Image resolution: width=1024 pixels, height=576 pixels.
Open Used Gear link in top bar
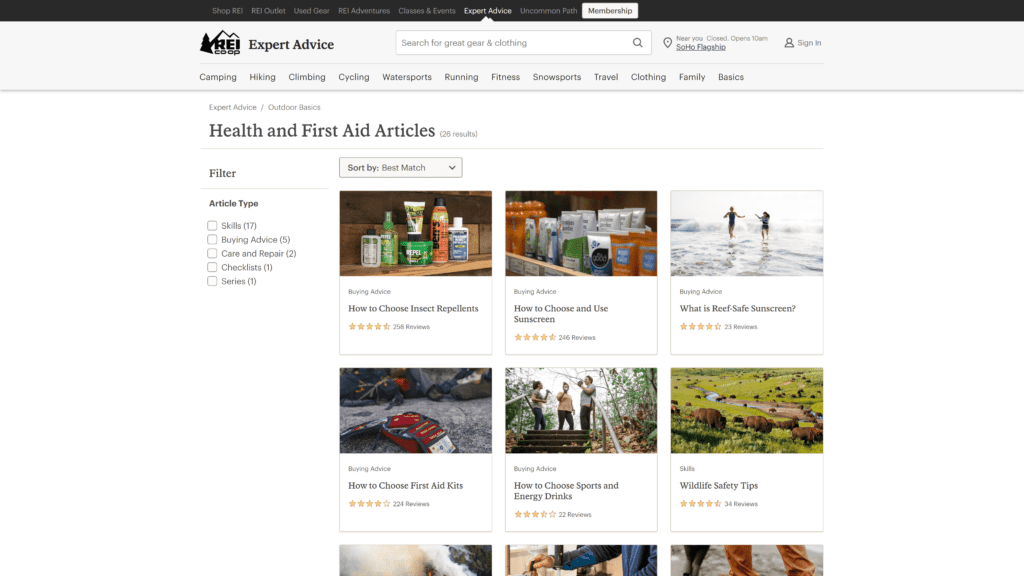click(312, 10)
